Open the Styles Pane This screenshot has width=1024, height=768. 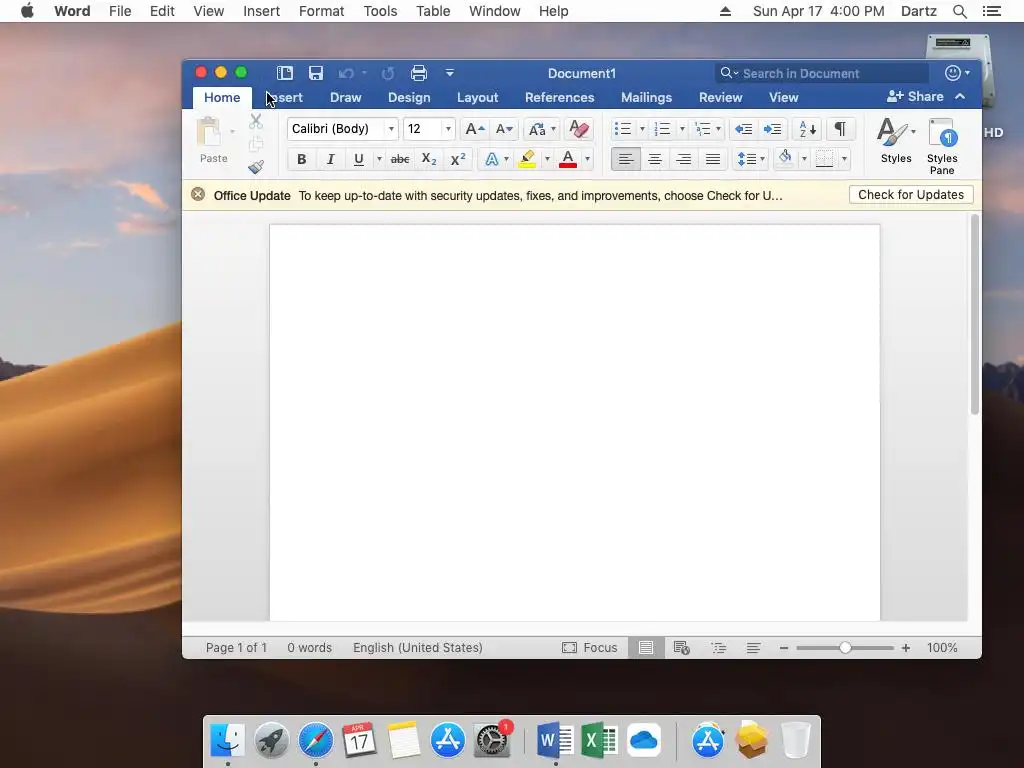click(942, 146)
